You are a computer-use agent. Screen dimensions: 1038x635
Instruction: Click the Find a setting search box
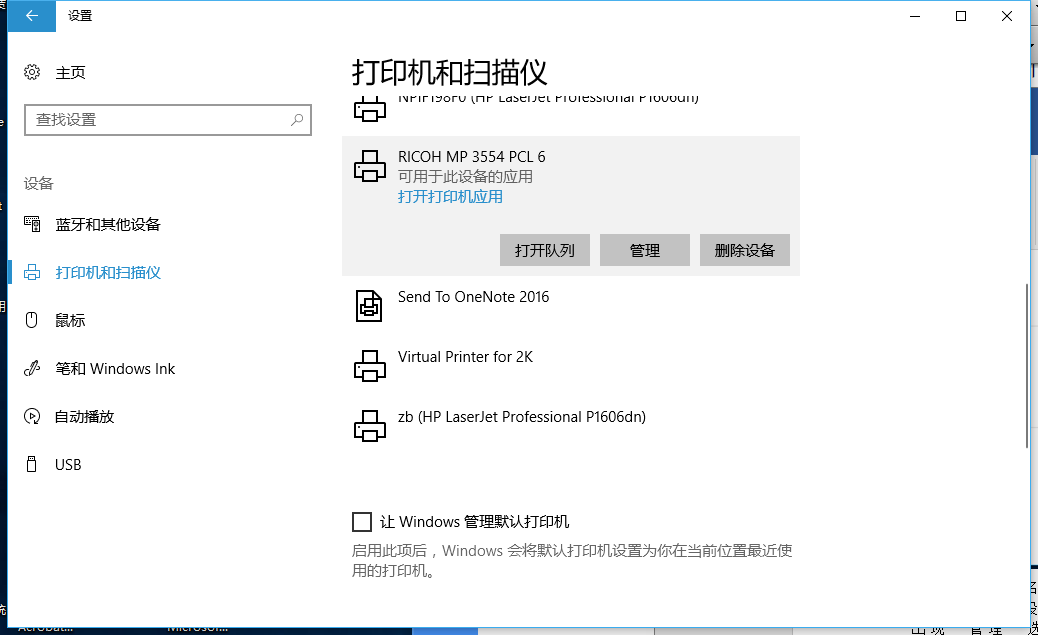pyautogui.click(x=160, y=119)
